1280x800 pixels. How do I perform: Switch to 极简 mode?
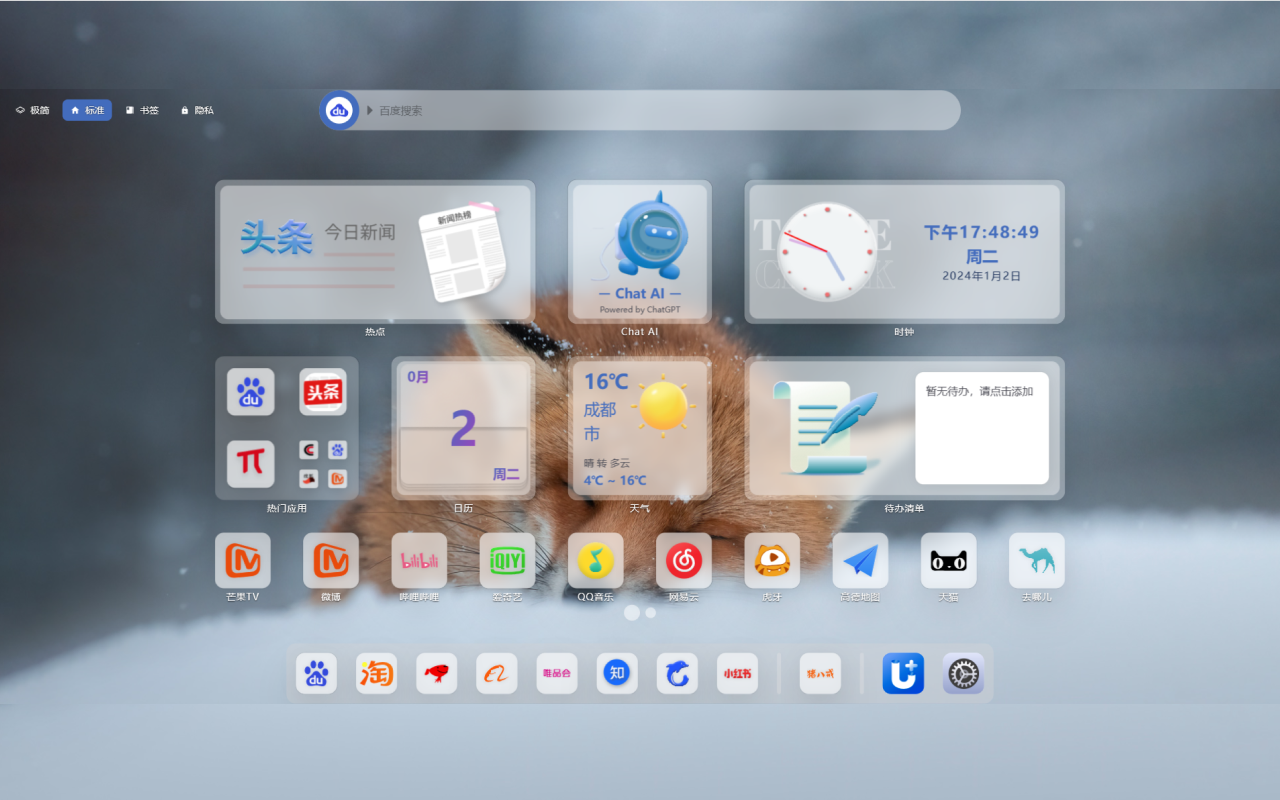coord(31,110)
